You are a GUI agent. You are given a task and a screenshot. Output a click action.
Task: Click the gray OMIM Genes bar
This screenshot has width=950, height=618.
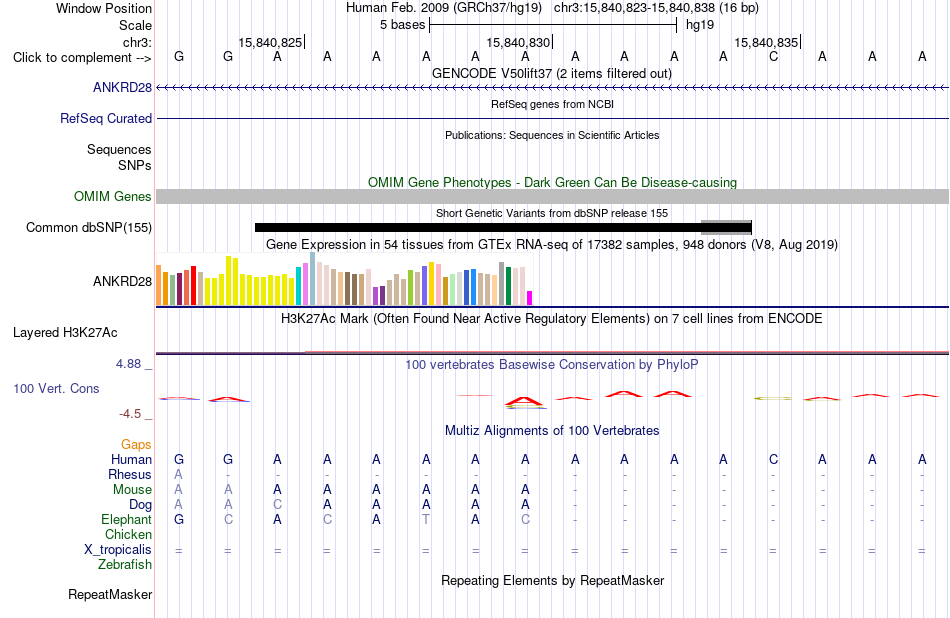click(x=553, y=196)
